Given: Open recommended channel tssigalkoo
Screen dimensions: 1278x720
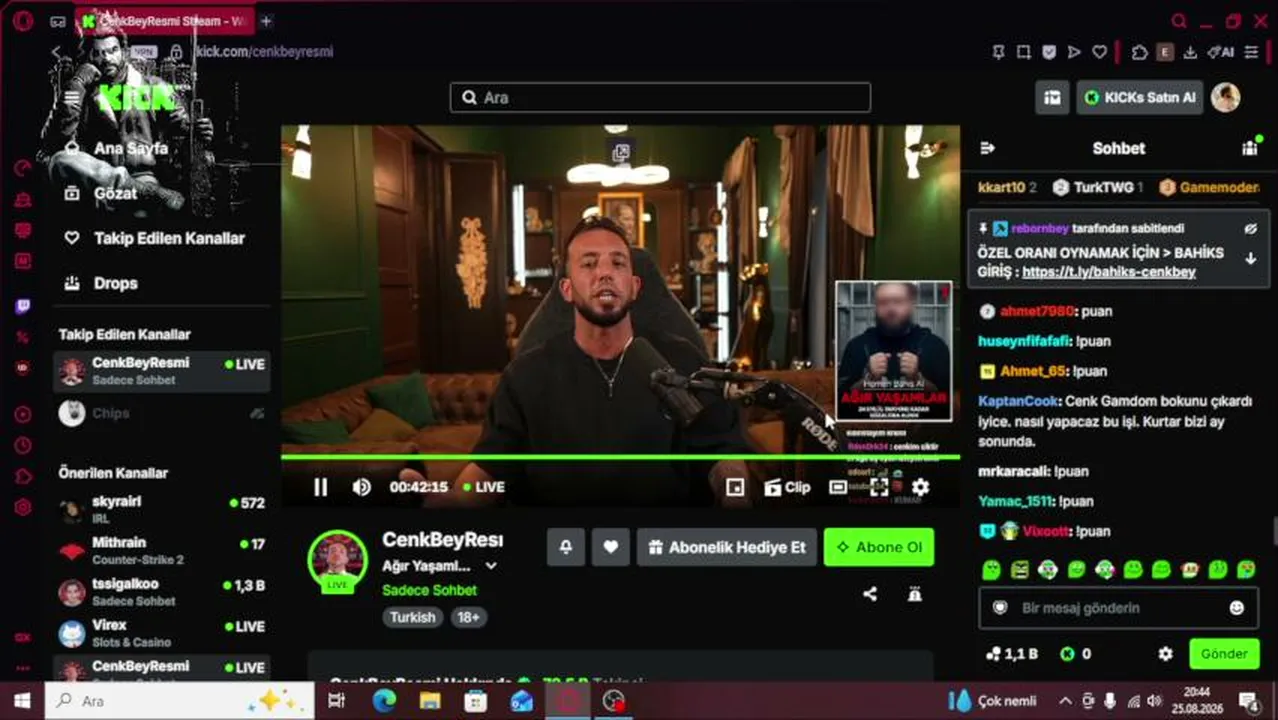Looking at the screenshot, I should pos(161,592).
